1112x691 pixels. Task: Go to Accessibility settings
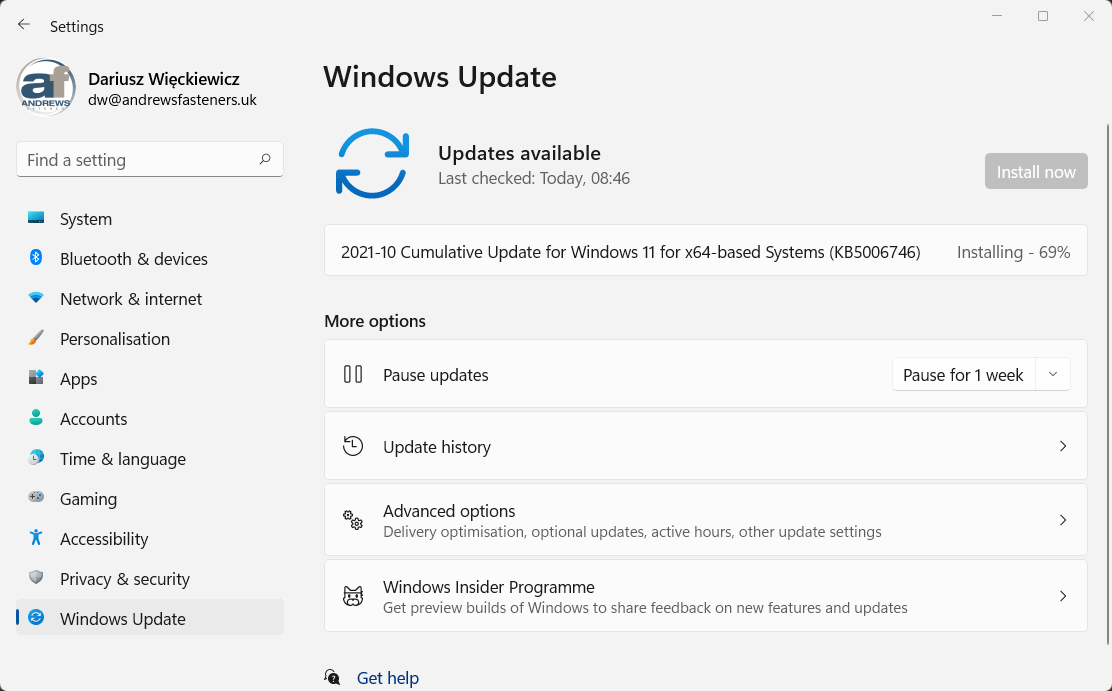pyautogui.click(x=150, y=538)
